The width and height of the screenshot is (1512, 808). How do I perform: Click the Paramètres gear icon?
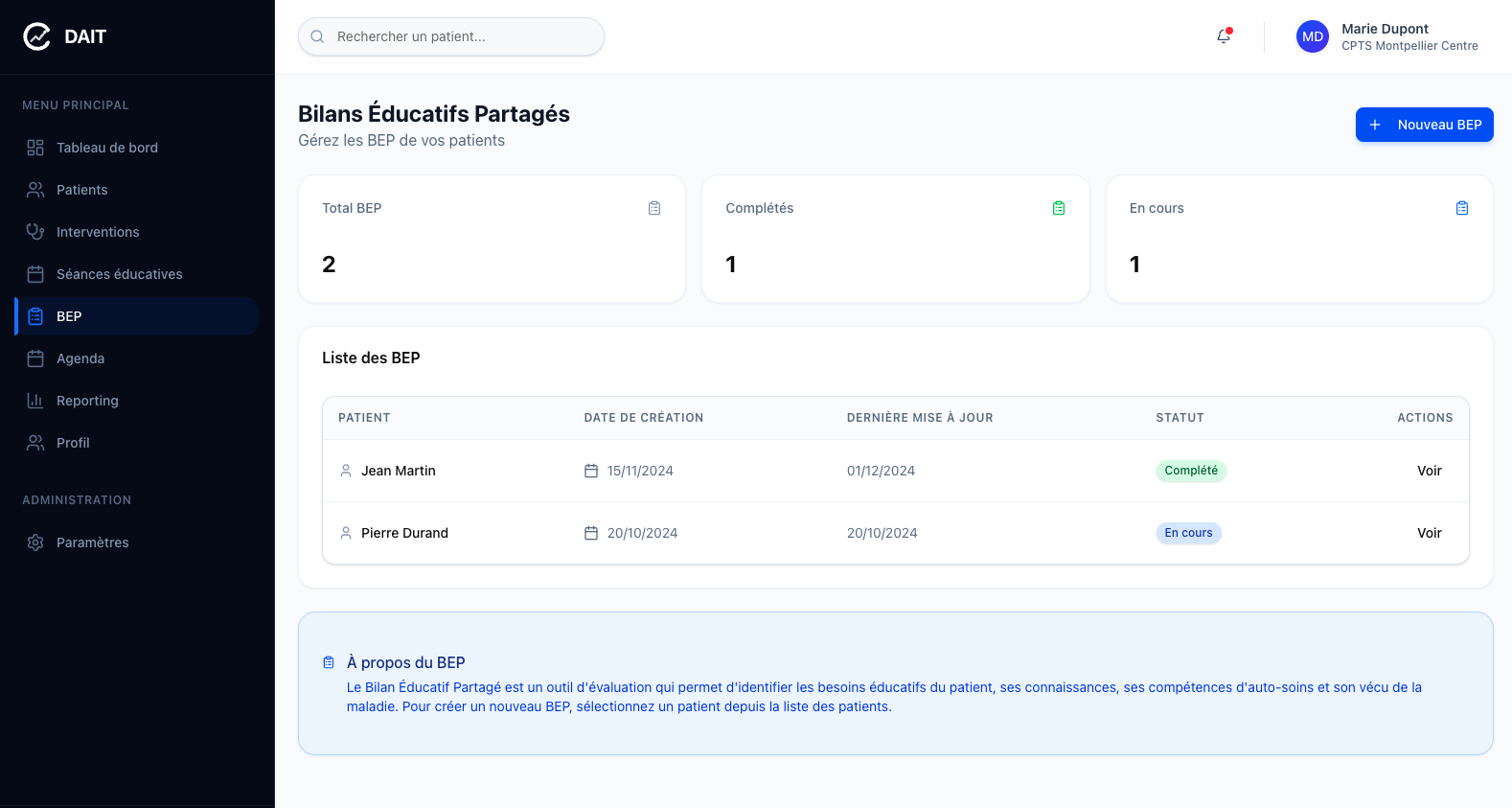[x=35, y=543]
